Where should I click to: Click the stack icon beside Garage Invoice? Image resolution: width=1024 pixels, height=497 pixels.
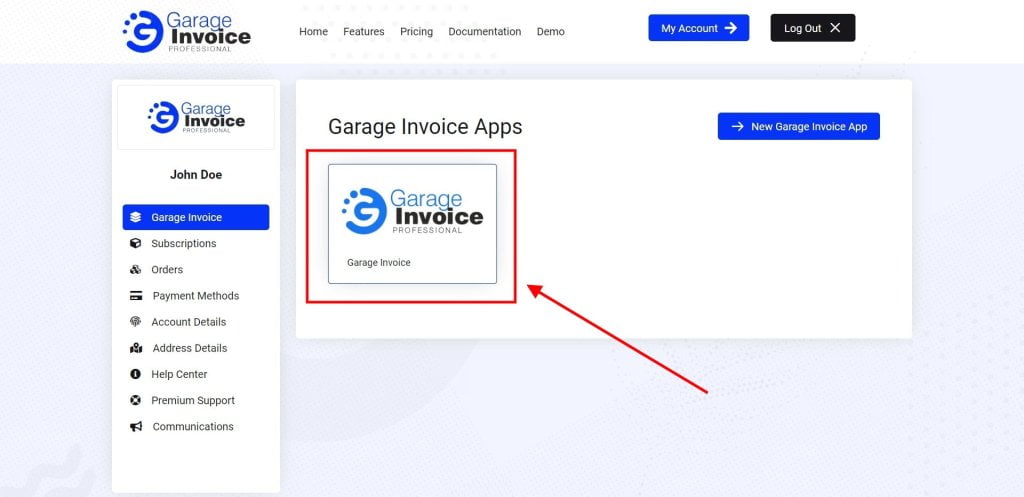pyautogui.click(x=135, y=217)
